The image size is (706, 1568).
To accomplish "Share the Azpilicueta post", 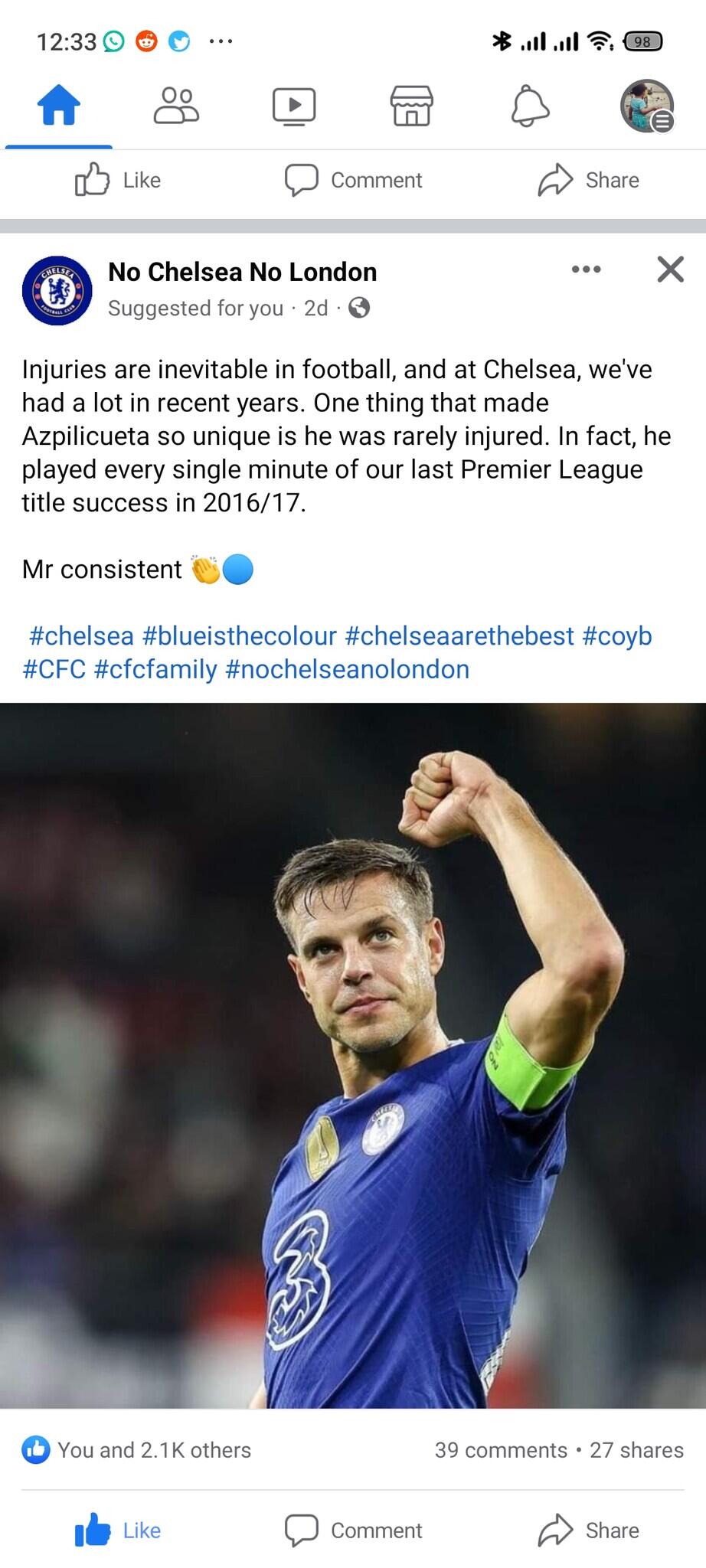I will click(x=588, y=1530).
